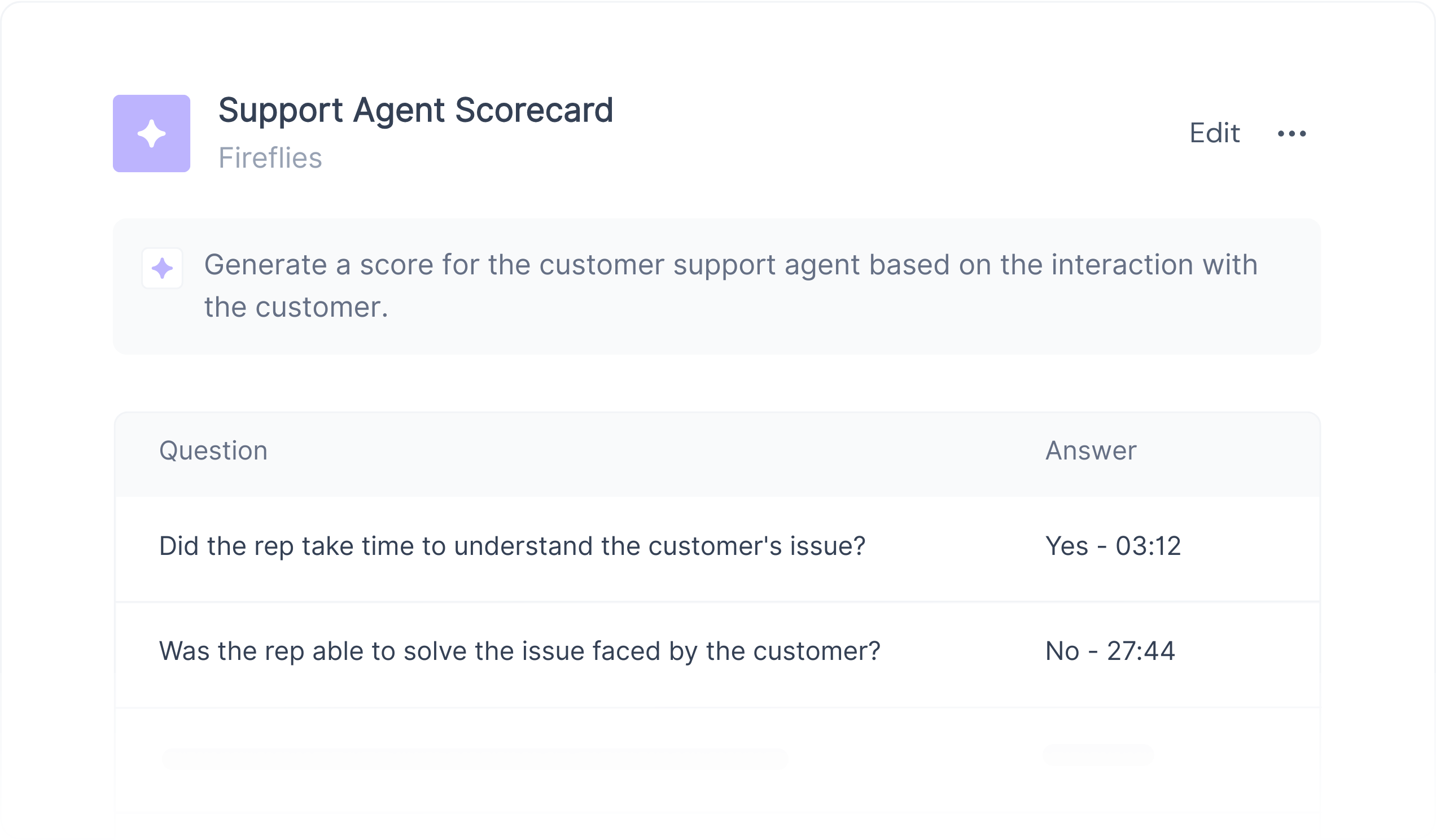
Task: Click the small sparkle icon beside the prompt
Action: point(162,268)
